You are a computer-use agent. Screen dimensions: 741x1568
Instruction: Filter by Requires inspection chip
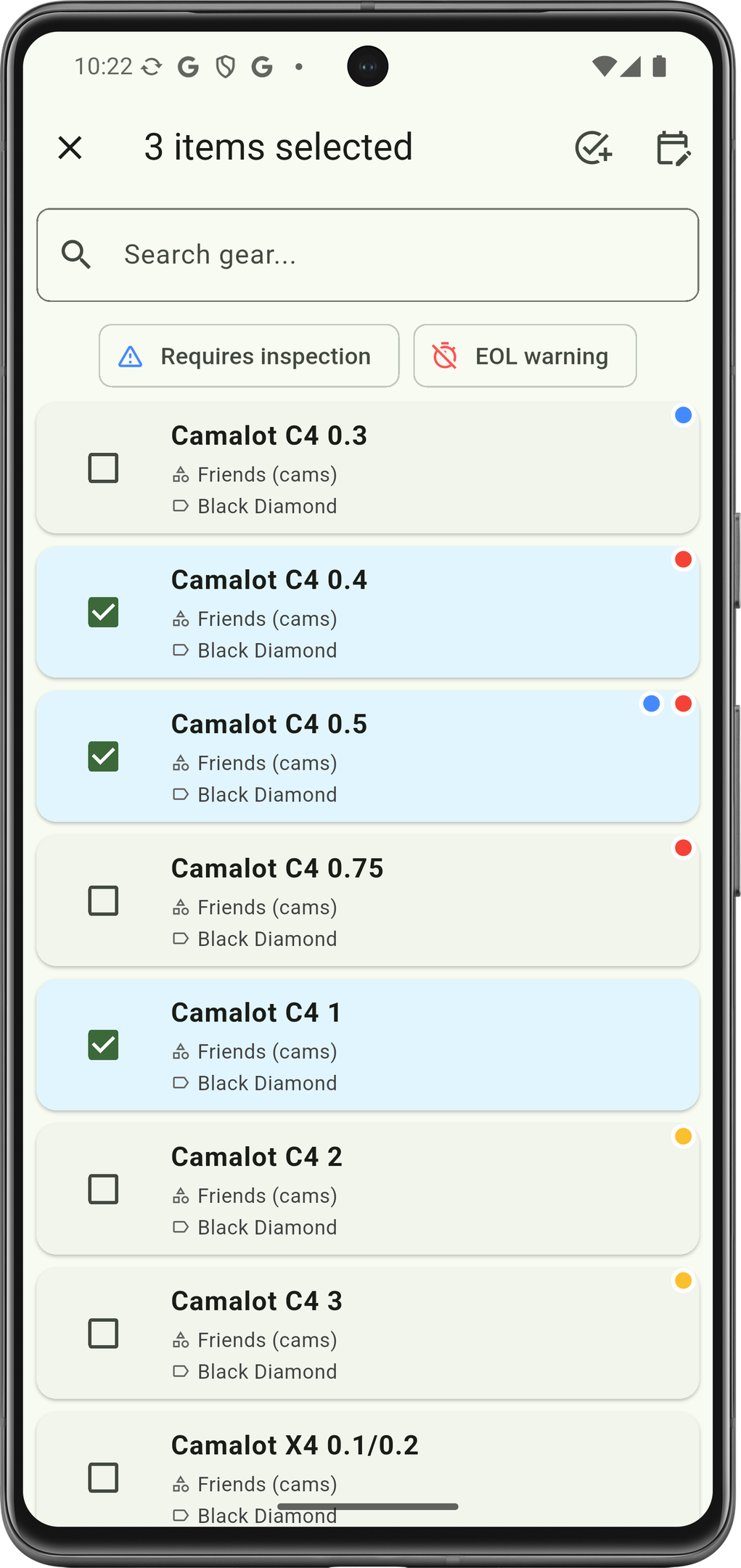point(249,356)
